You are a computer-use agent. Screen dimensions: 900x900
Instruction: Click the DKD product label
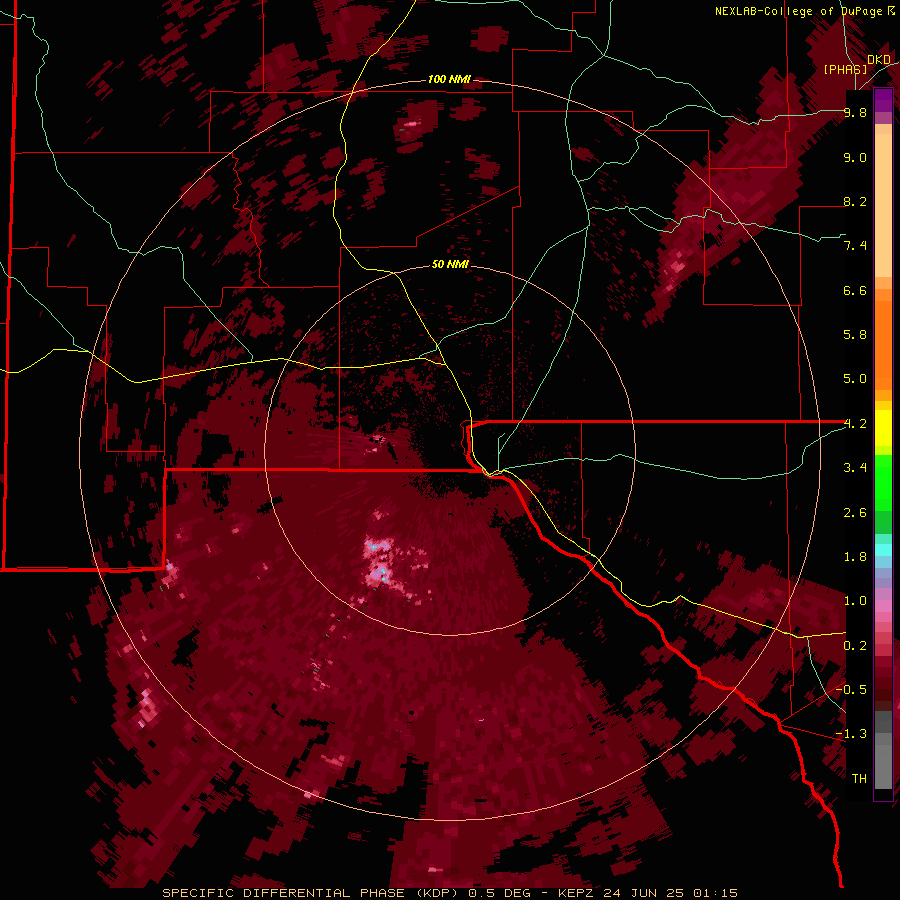click(879, 60)
